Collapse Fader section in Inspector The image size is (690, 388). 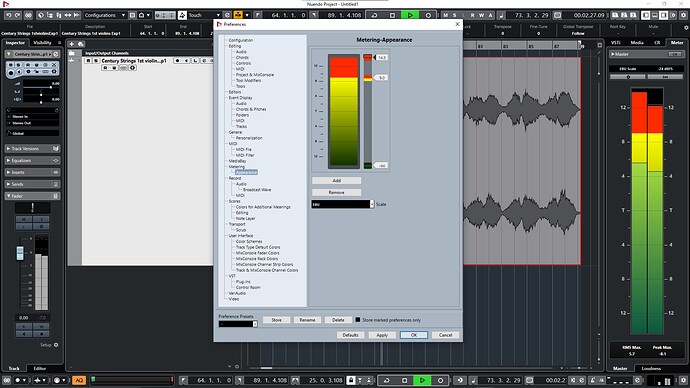32,196
